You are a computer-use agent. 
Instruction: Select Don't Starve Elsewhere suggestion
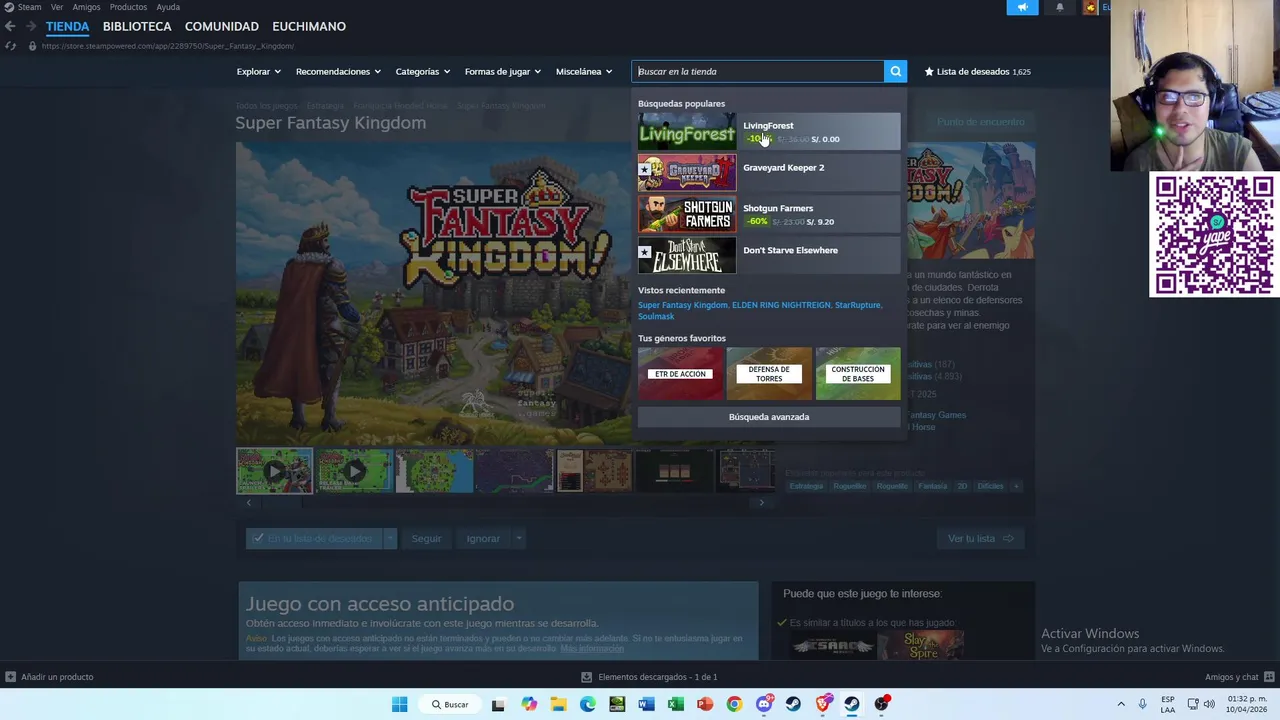point(769,256)
